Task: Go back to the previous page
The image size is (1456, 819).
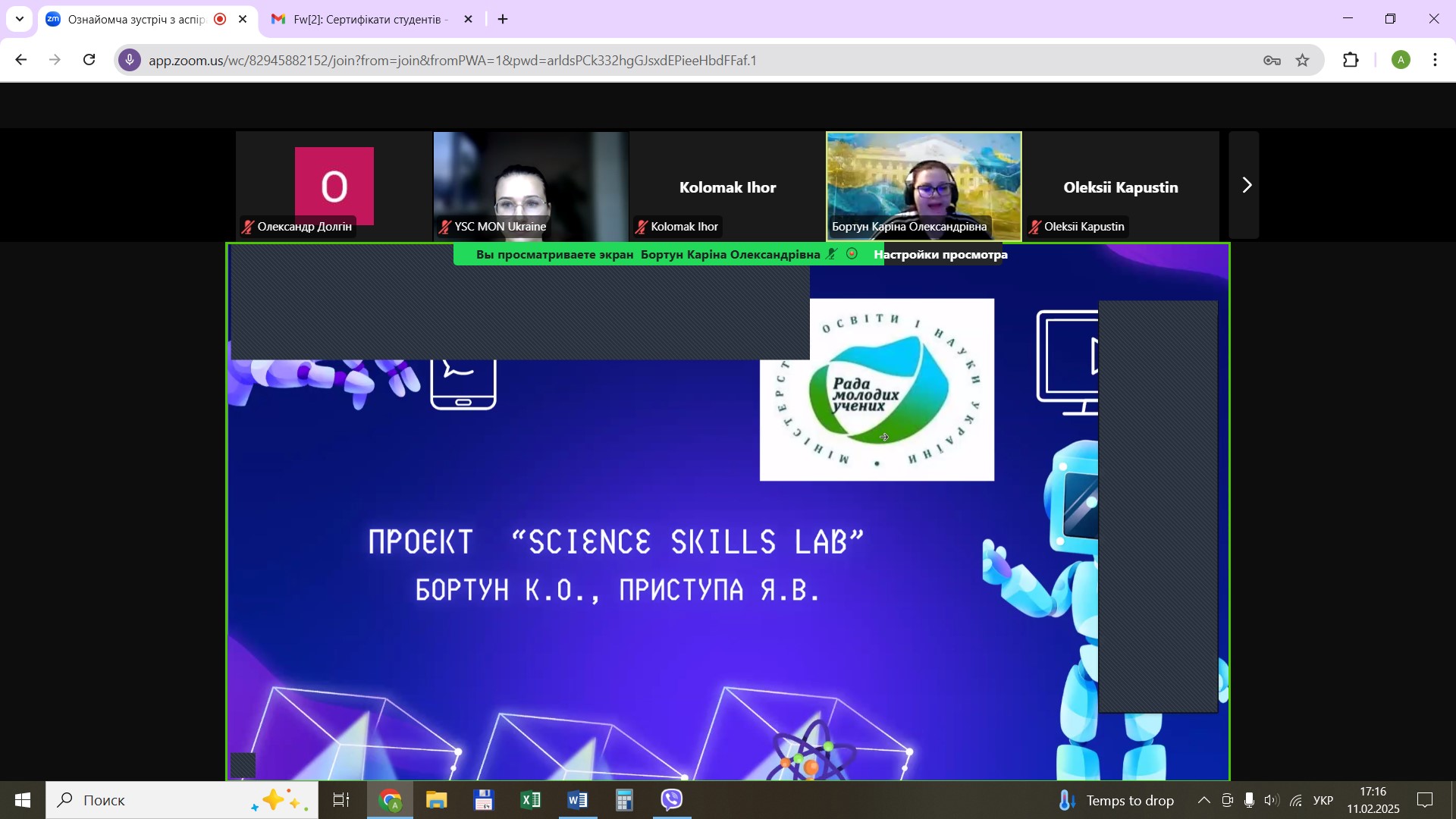Action: (x=21, y=60)
